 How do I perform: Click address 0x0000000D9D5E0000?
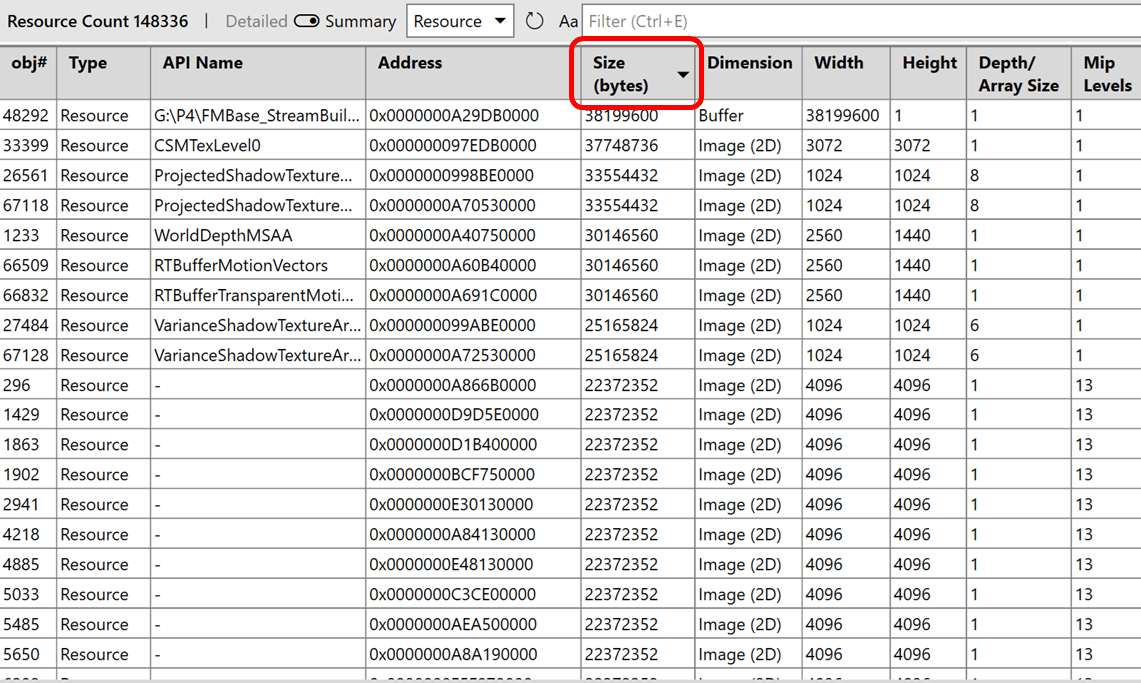[453, 415]
